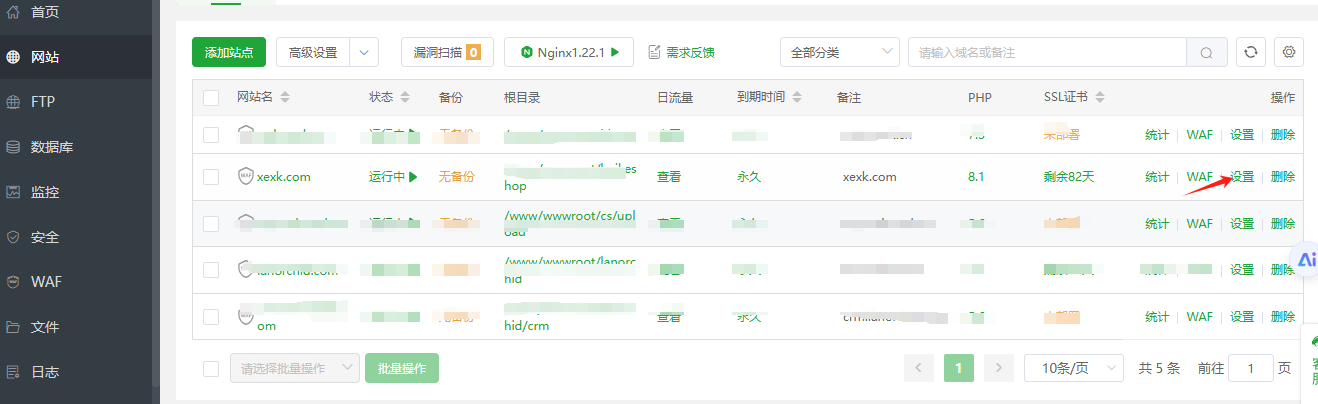This screenshot has width=1318, height=404.
Task: Open the table settings gear icon
Action: coord(1289,52)
